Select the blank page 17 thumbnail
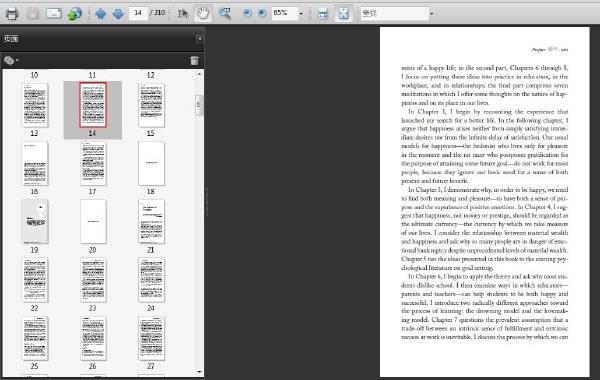 93,163
